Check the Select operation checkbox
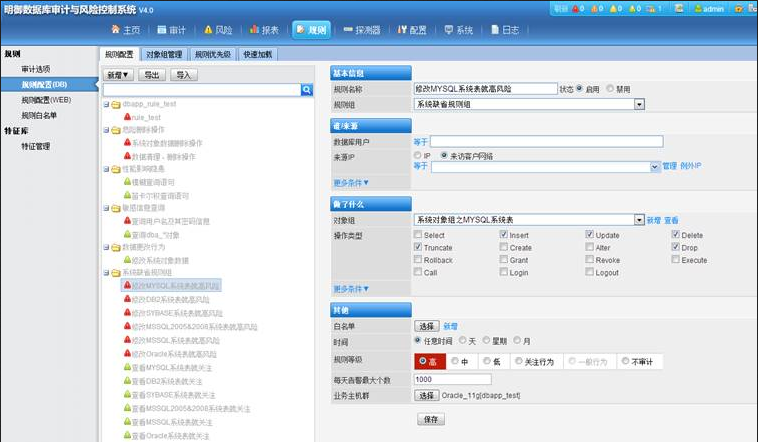Viewport: 758px width, 442px height. (418, 235)
